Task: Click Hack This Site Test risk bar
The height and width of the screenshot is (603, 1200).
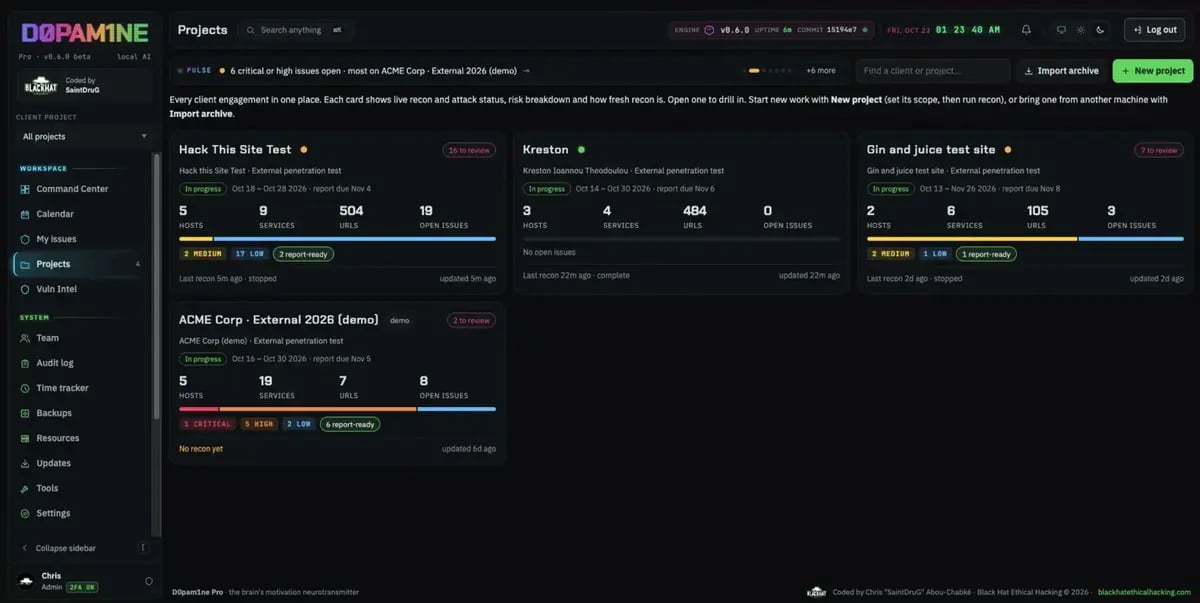Action: point(337,239)
